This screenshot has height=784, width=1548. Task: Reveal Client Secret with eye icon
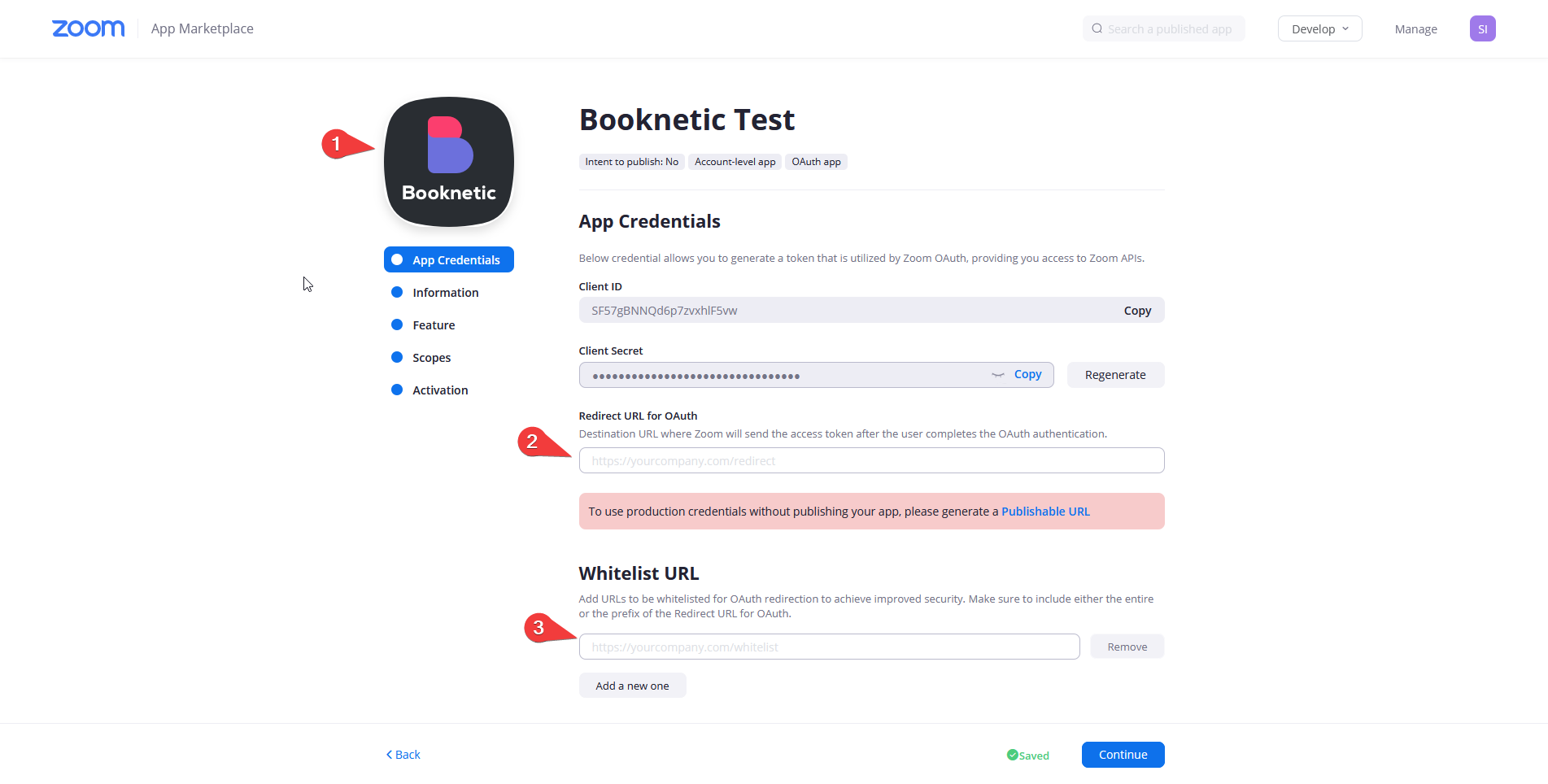(x=998, y=375)
